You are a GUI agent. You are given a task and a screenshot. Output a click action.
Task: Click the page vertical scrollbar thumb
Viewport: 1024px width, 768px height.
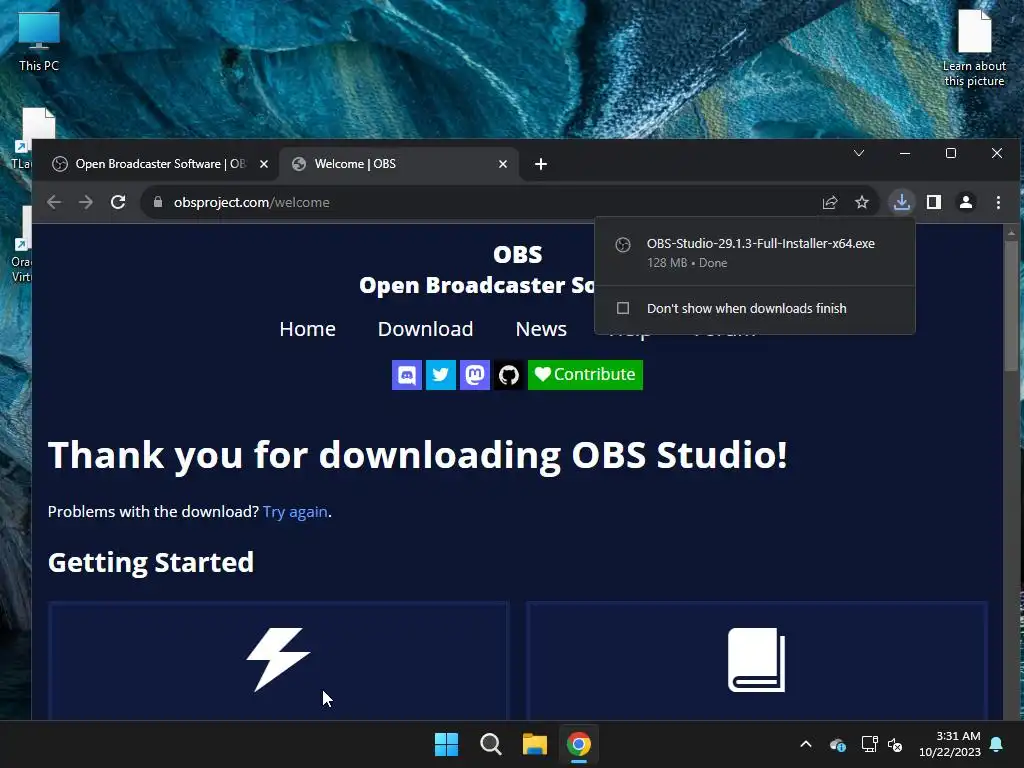[1012, 306]
